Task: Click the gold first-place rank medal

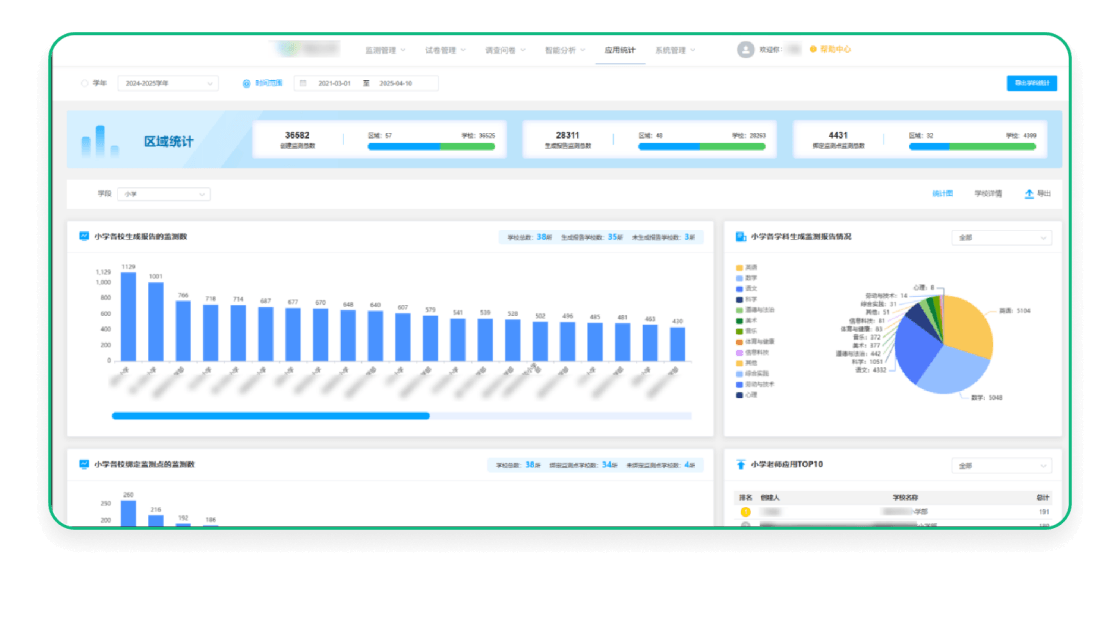Action: tap(746, 512)
